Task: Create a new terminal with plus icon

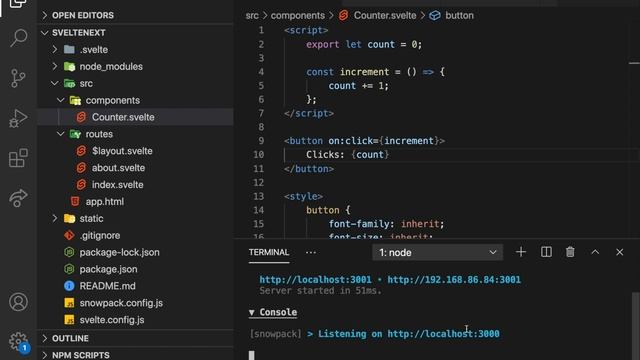Action: point(521,252)
